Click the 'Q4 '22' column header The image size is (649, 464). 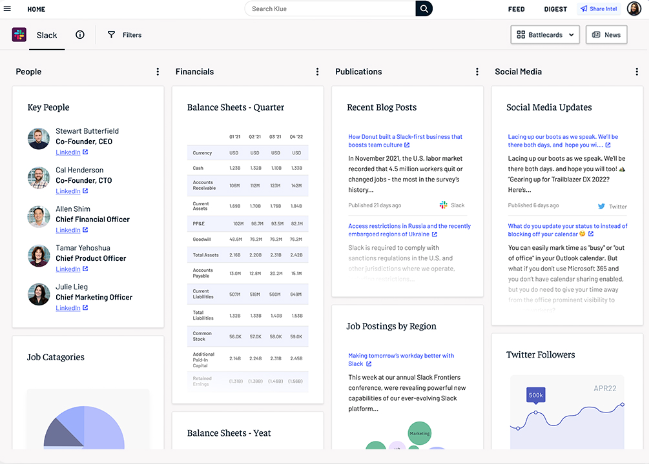[296, 137]
